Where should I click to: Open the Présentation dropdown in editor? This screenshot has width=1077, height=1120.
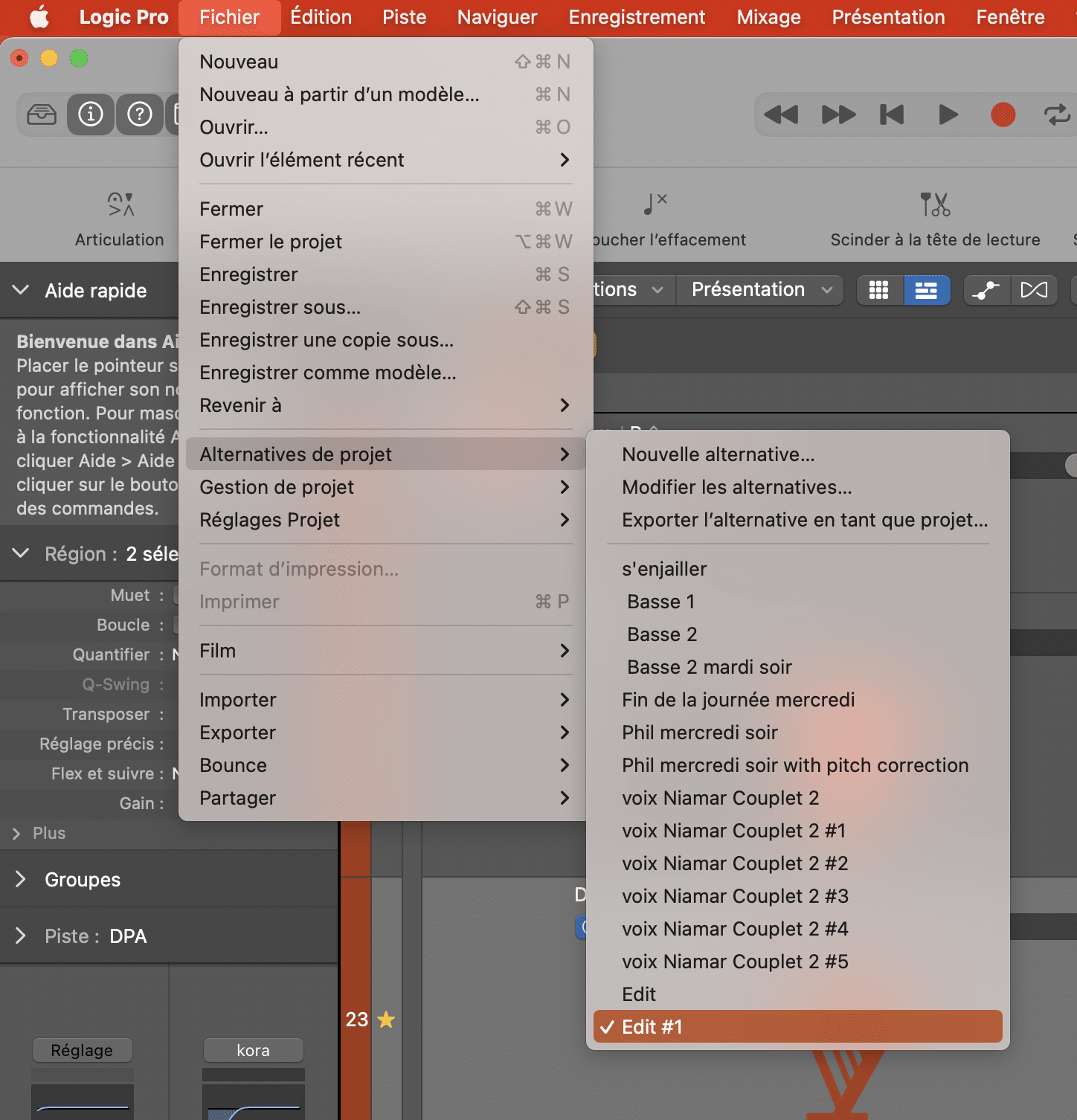[759, 290]
